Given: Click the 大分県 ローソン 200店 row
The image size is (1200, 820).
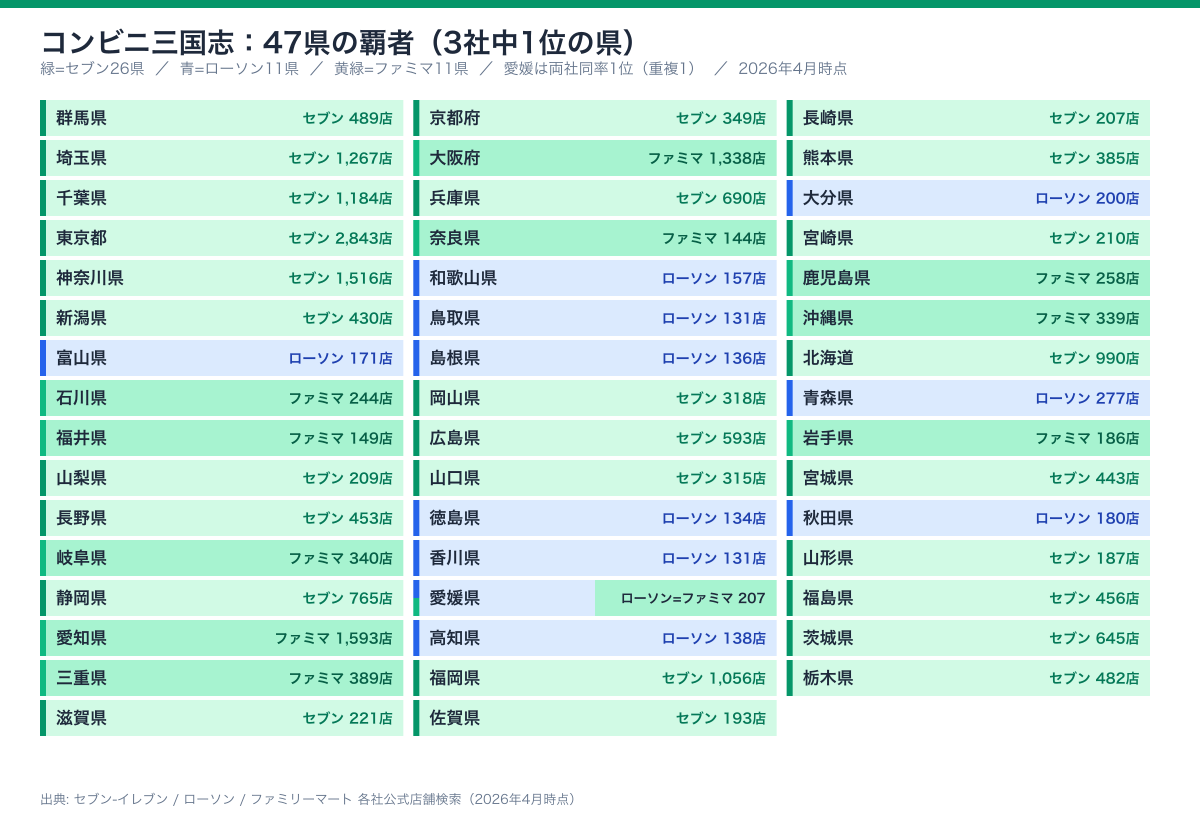Looking at the screenshot, I should point(968,198).
